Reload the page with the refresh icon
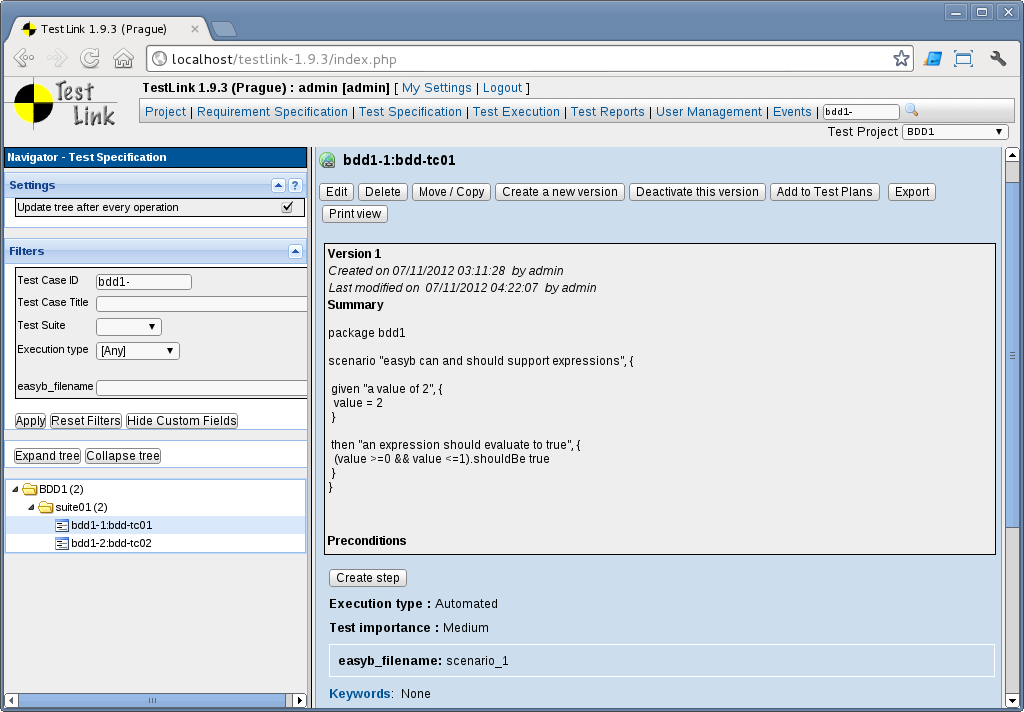Viewport: 1024px width, 712px height. [x=90, y=58]
